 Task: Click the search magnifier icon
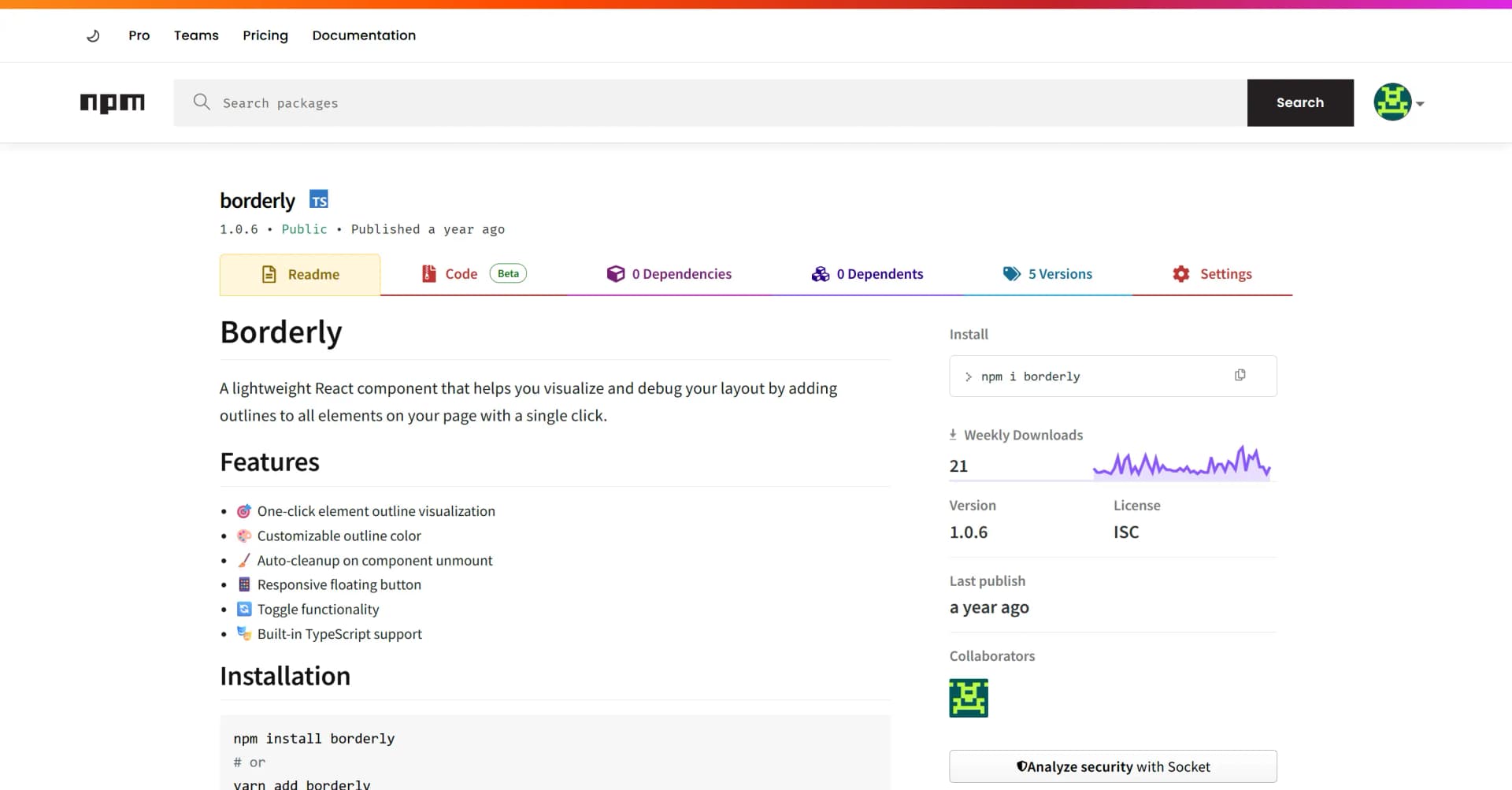point(202,102)
